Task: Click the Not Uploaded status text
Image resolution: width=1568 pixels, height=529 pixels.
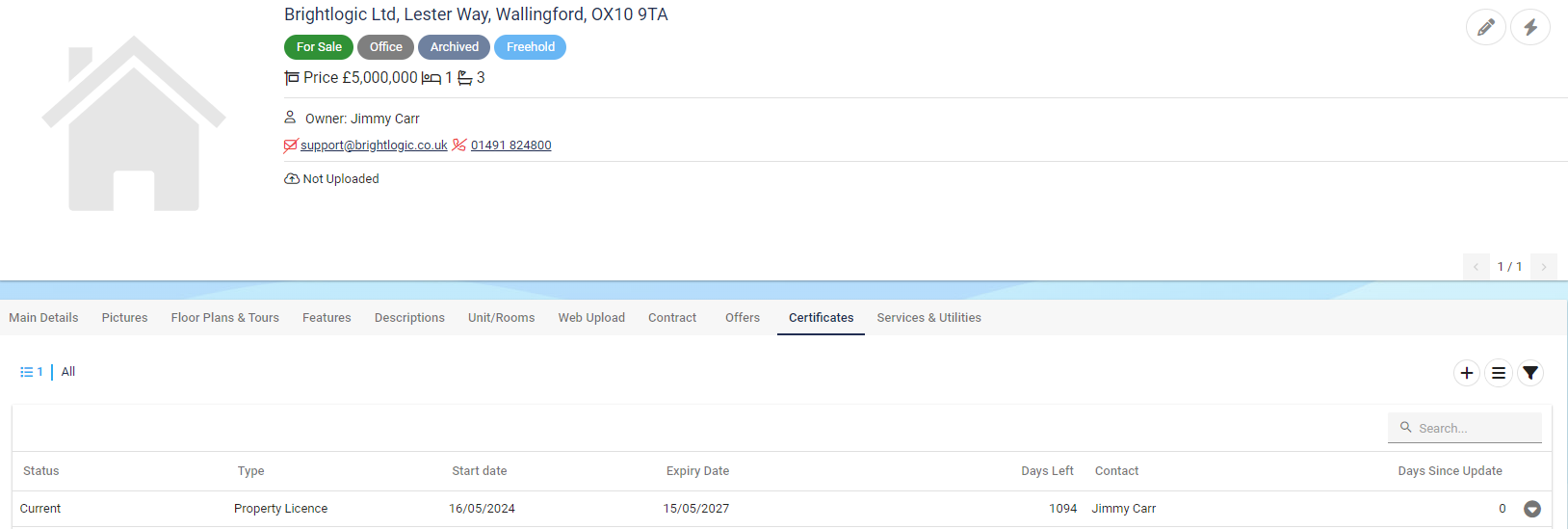Action: 341,179
